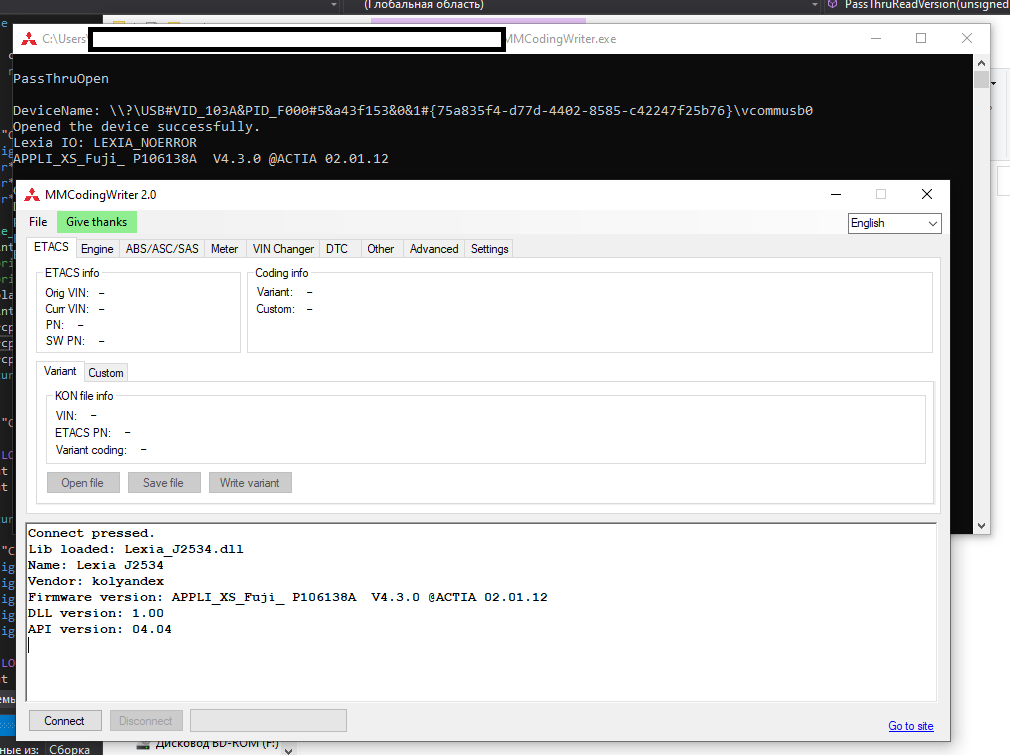This screenshot has width=1010, height=755.
Task: Close the MMCodingWriter 2.0 window
Action: pos(927,194)
